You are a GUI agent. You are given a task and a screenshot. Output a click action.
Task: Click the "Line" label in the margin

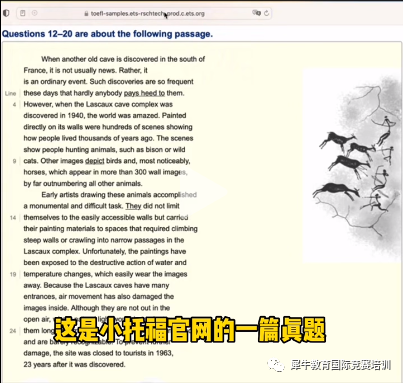[10, 93]
